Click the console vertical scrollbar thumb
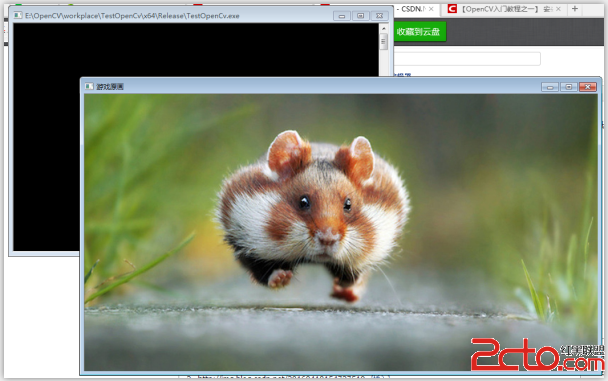This screenshot has width=608, height=381. coord(383,42)
